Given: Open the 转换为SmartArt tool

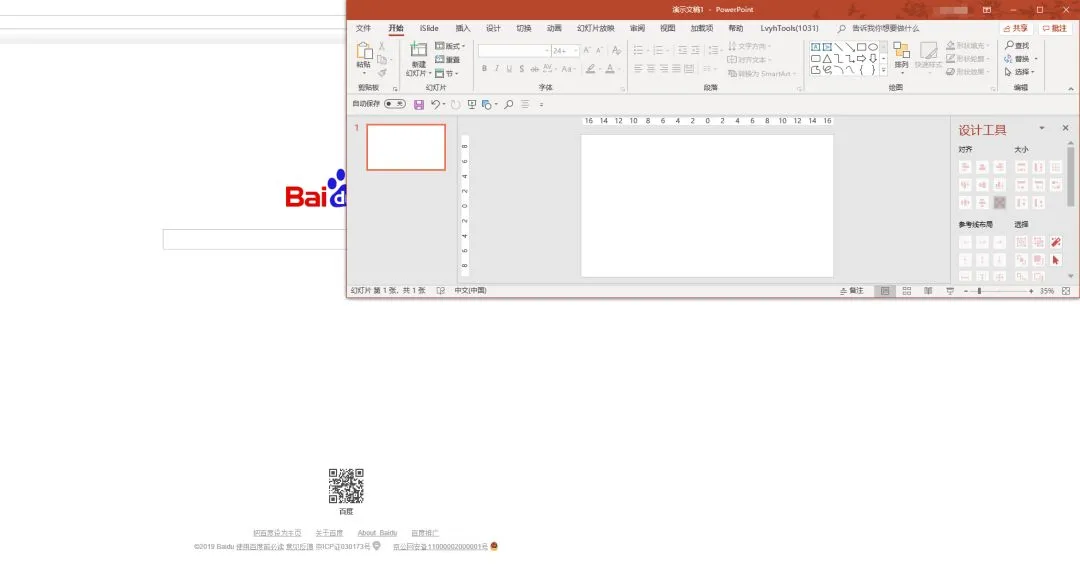Looking at the screenshot, I should [x=762, y=74].
